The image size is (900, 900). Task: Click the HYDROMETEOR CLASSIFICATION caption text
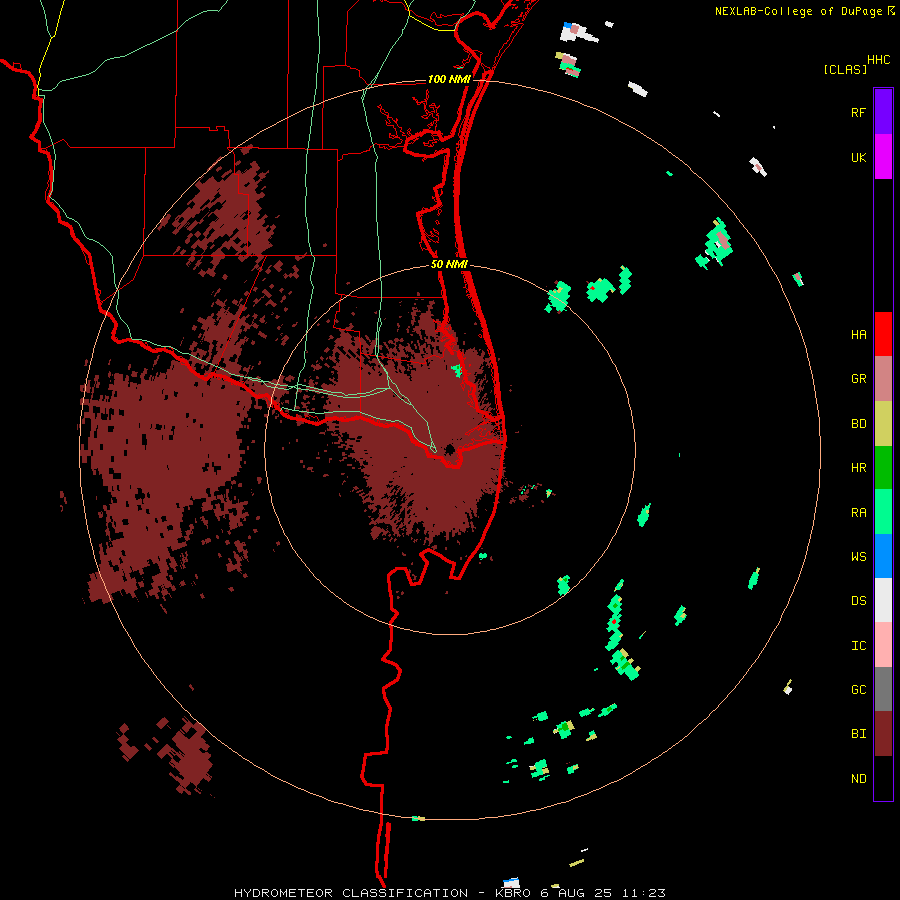click(351, 893)
